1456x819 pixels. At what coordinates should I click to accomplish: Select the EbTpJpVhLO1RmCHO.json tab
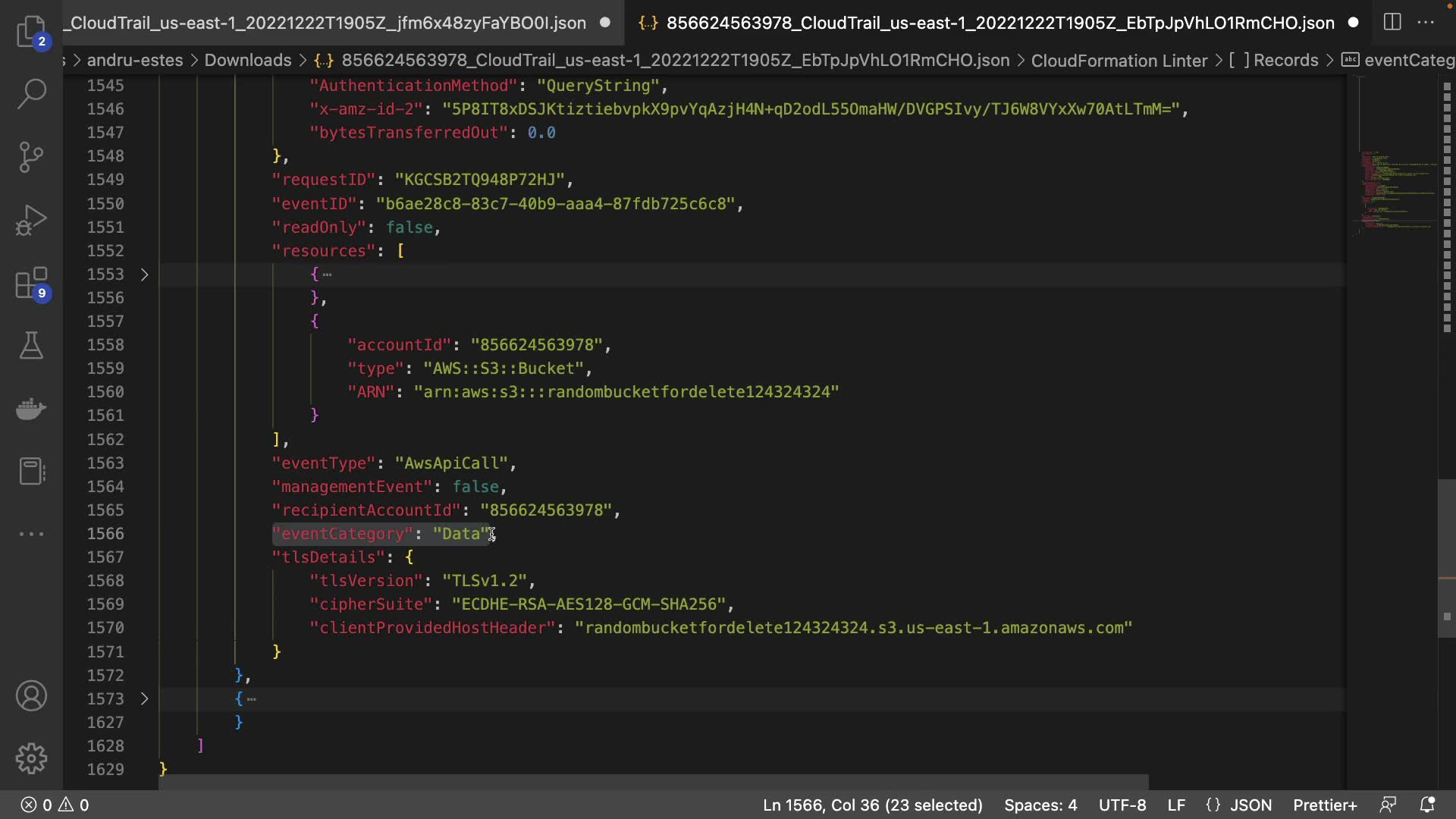(x=999, y=23)
